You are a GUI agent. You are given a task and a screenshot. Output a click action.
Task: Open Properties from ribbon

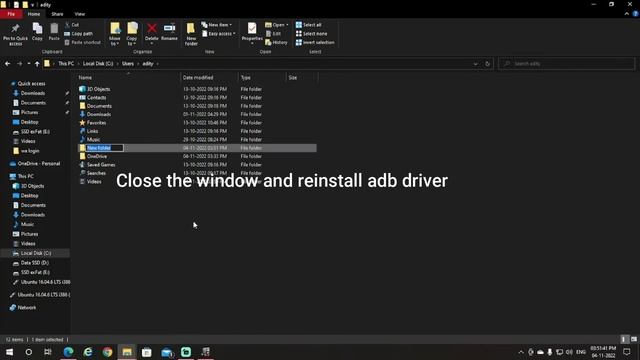pos(252,32)
